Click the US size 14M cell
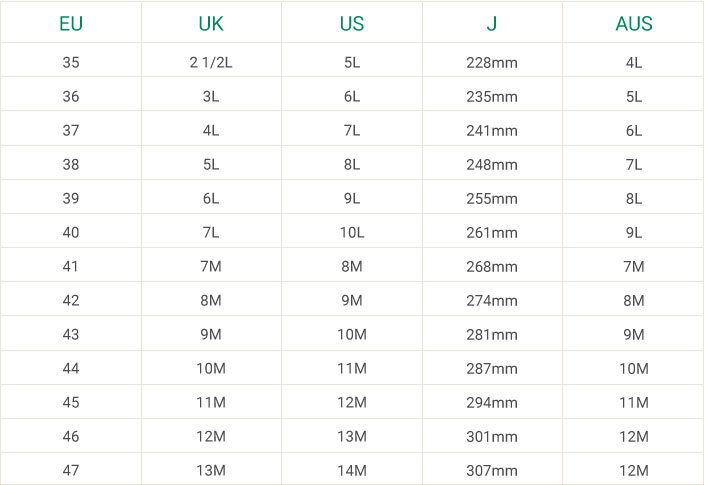This screenshot has width=705, height=485. coord(352,471)
